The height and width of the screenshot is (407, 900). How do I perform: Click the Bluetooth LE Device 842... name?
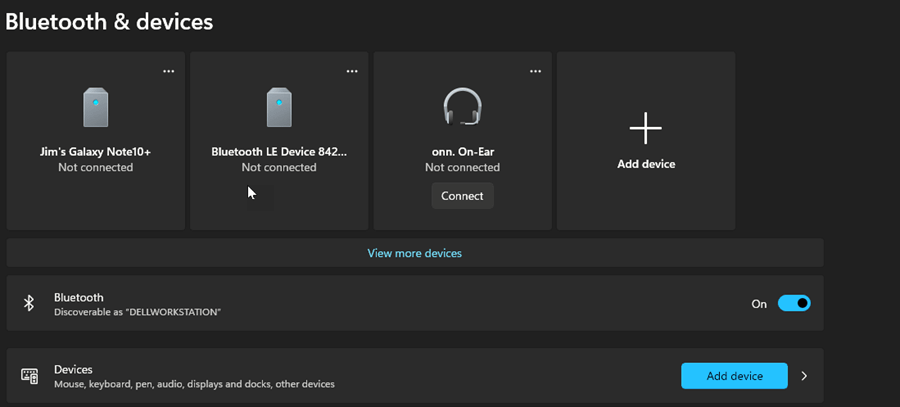279,152
